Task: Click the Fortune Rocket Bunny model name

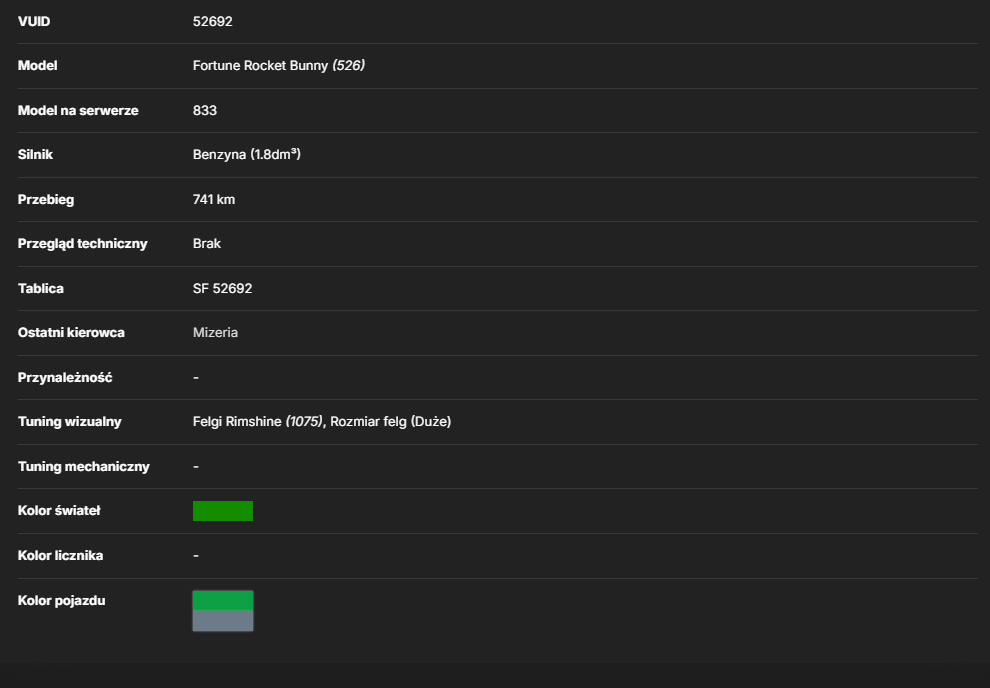Action: [260, 66]
